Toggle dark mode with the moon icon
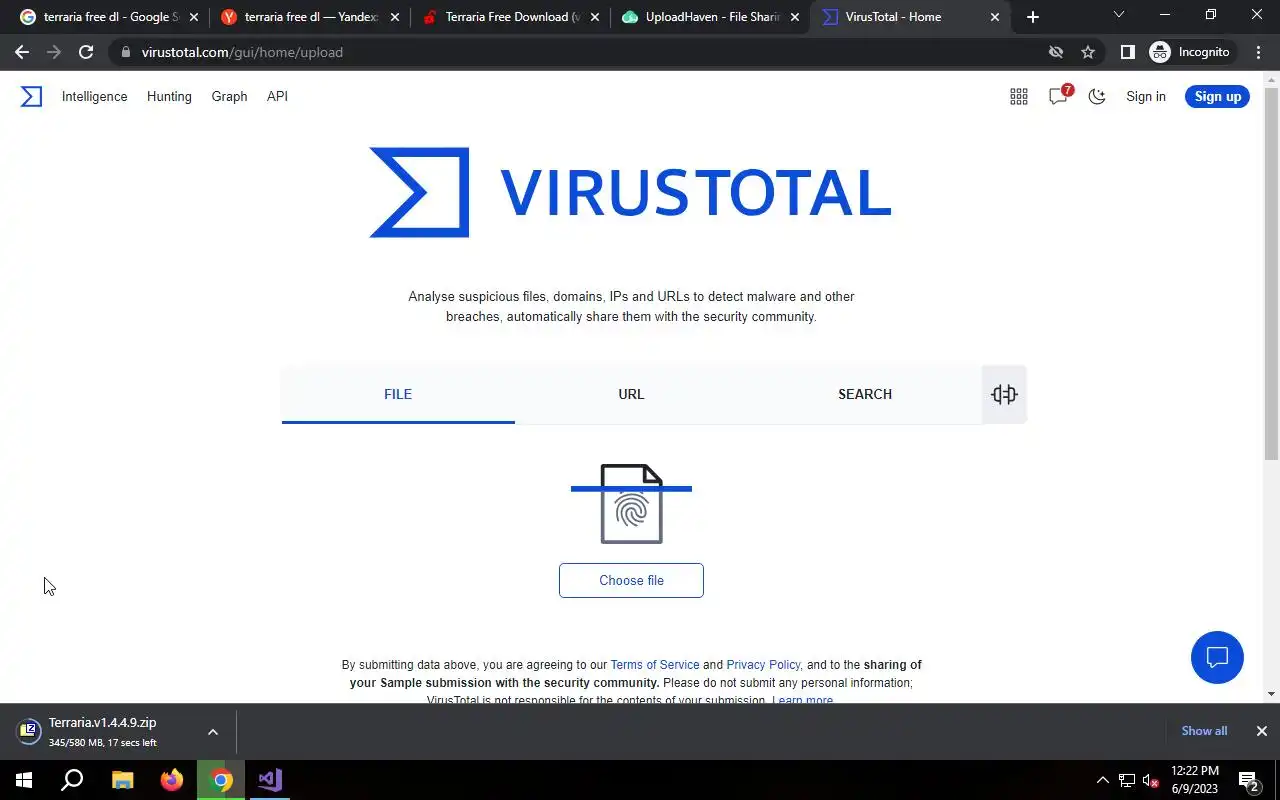1280x800 pixels. point(1097,96)
